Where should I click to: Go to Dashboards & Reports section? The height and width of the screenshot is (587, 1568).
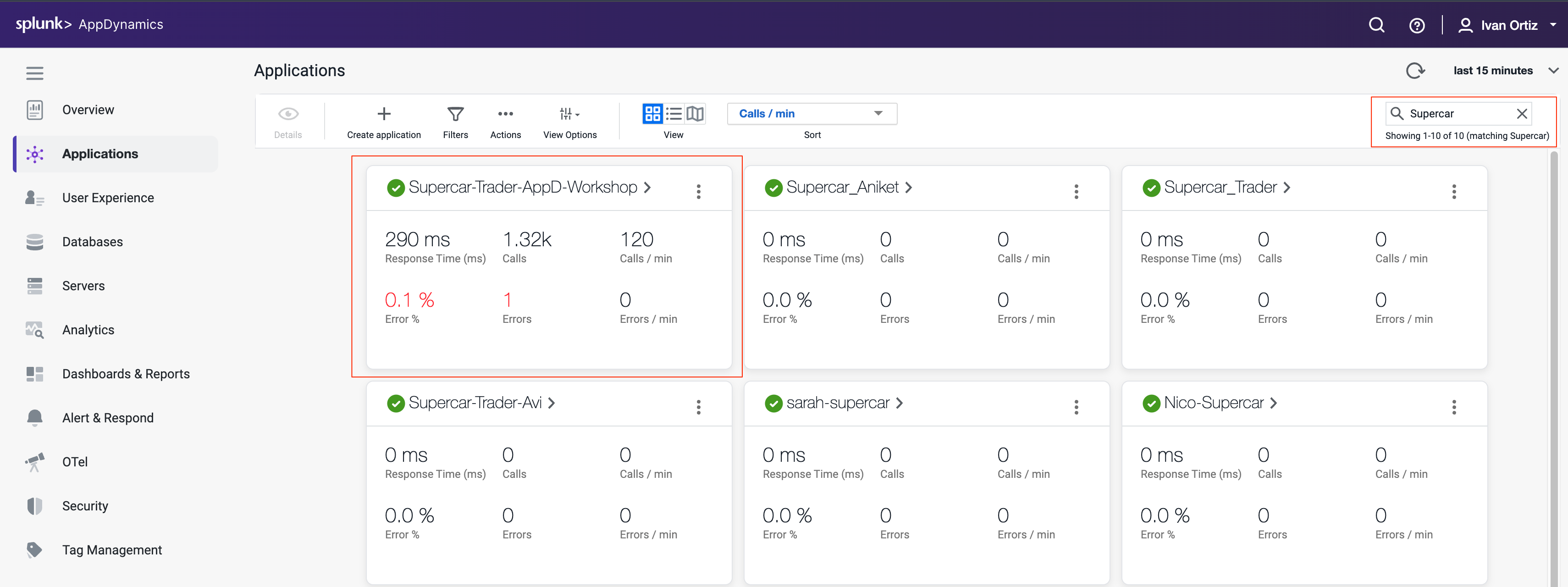pyautogui.click(x=125, y=374)
